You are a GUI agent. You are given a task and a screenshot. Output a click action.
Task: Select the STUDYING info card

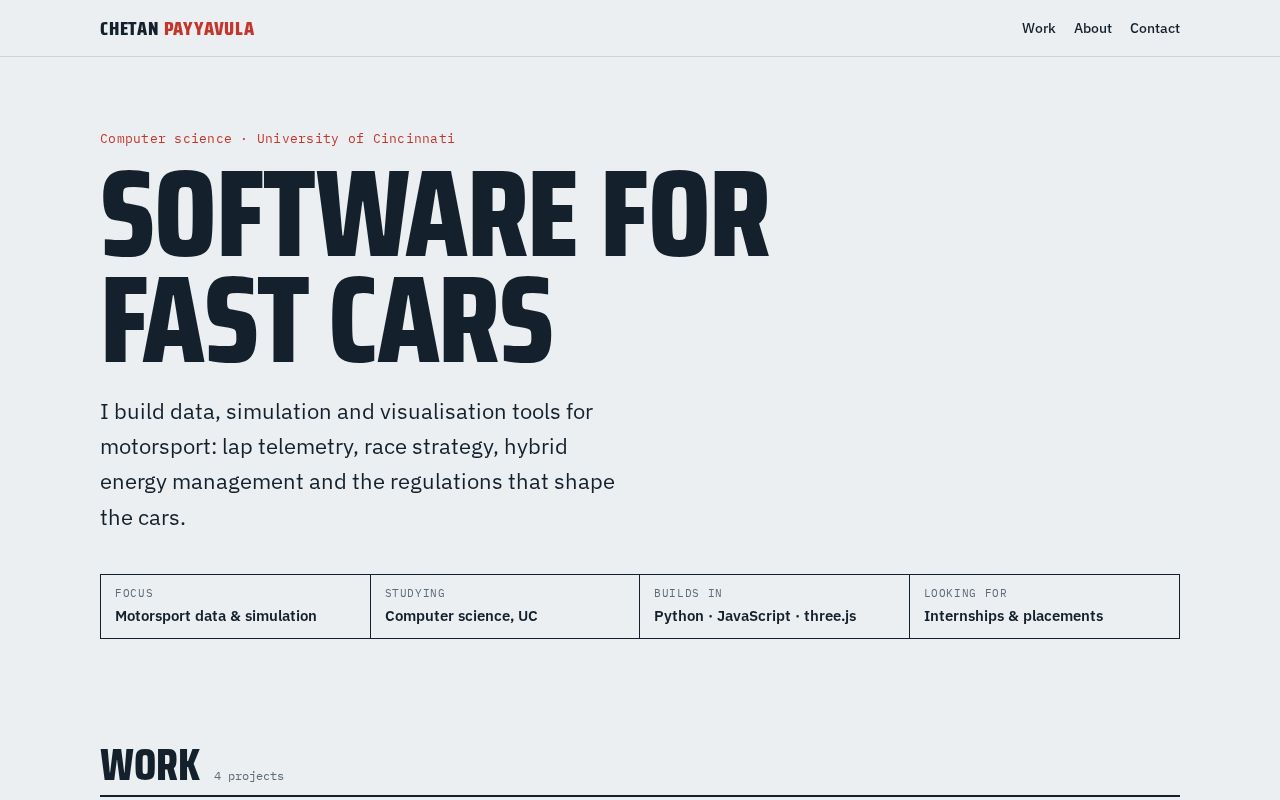[x=505, y=606]
